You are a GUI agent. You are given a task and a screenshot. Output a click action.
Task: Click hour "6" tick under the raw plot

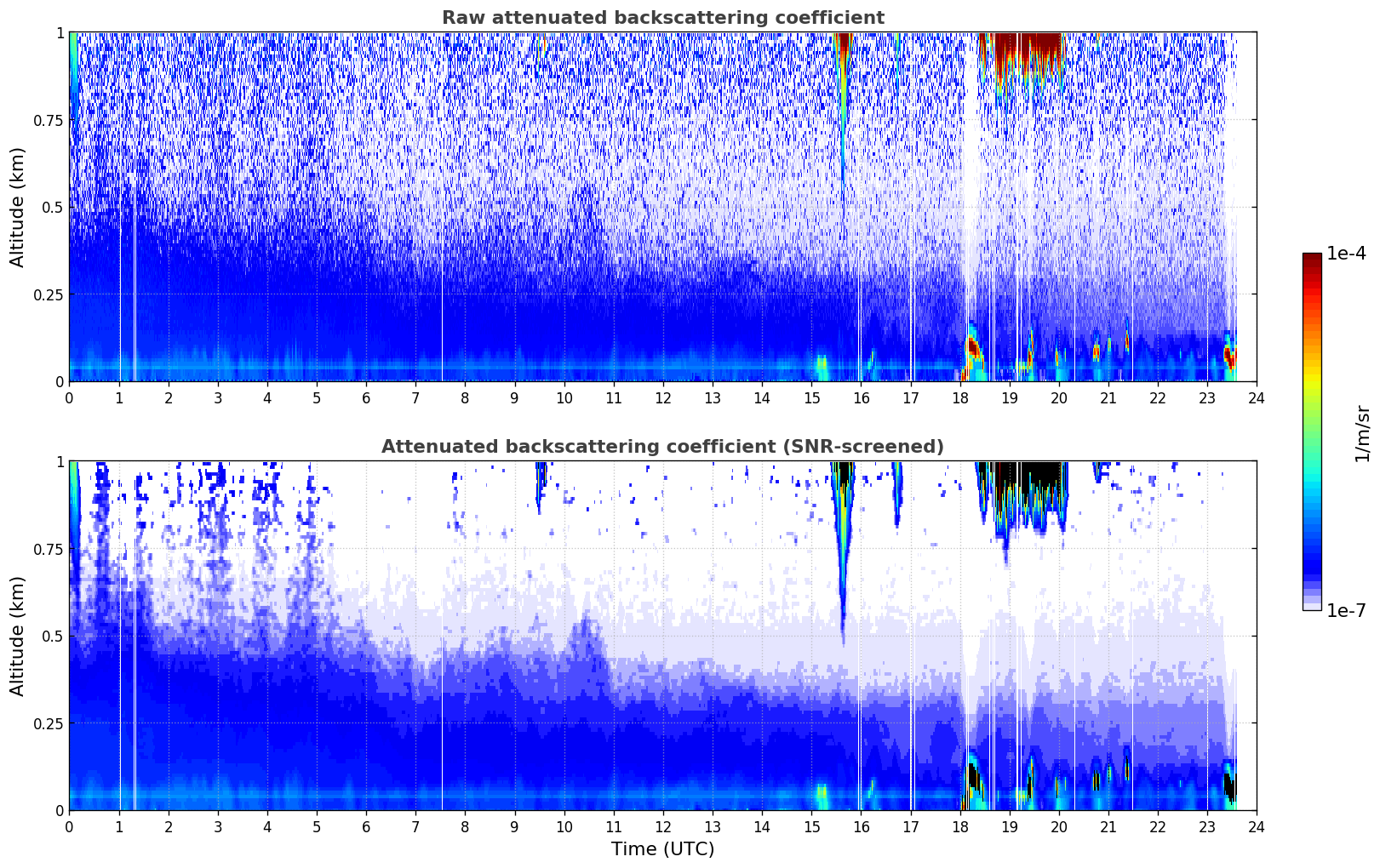[366, 397]
